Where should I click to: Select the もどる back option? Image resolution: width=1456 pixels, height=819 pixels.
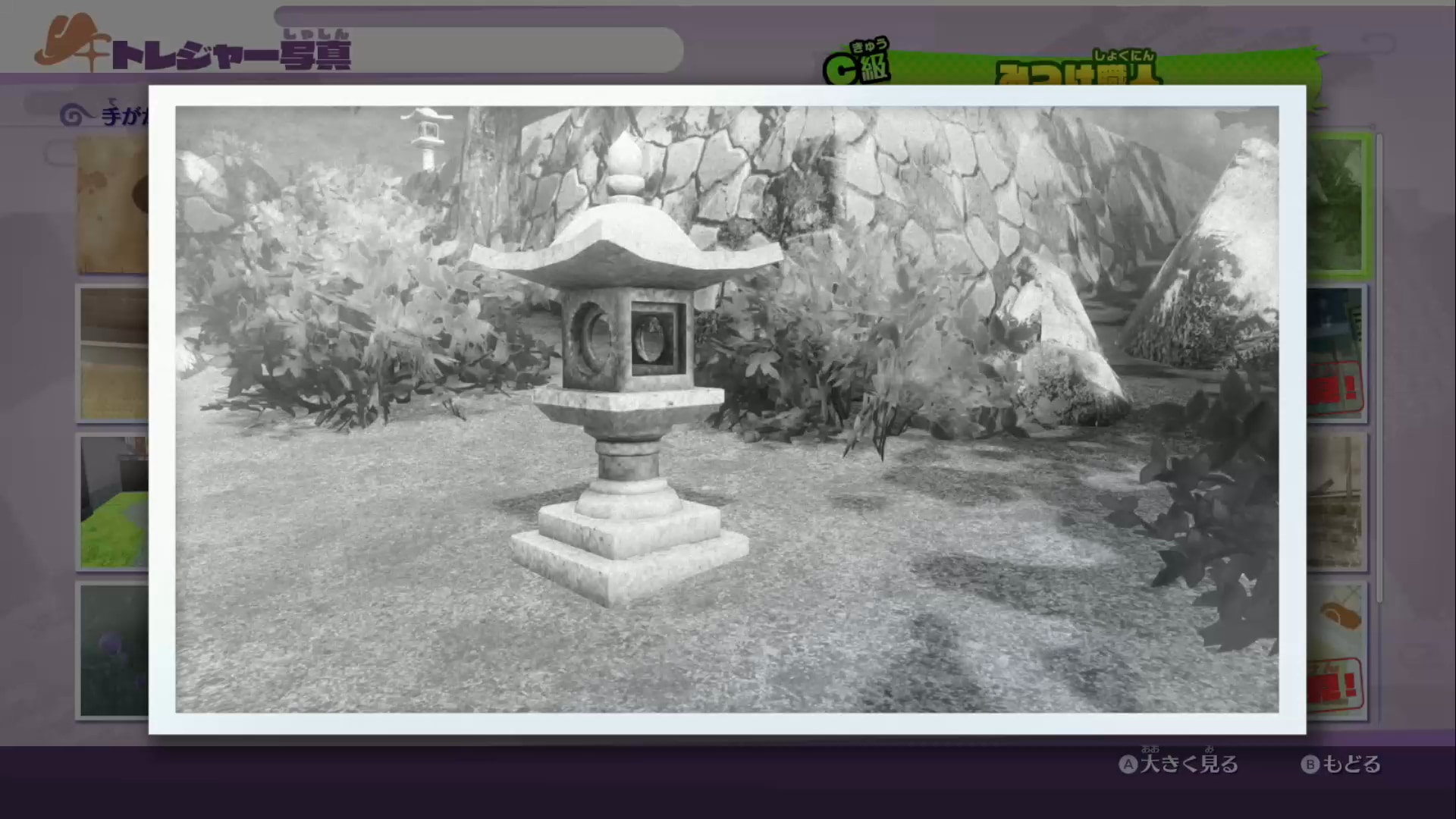click(1341, 764)
